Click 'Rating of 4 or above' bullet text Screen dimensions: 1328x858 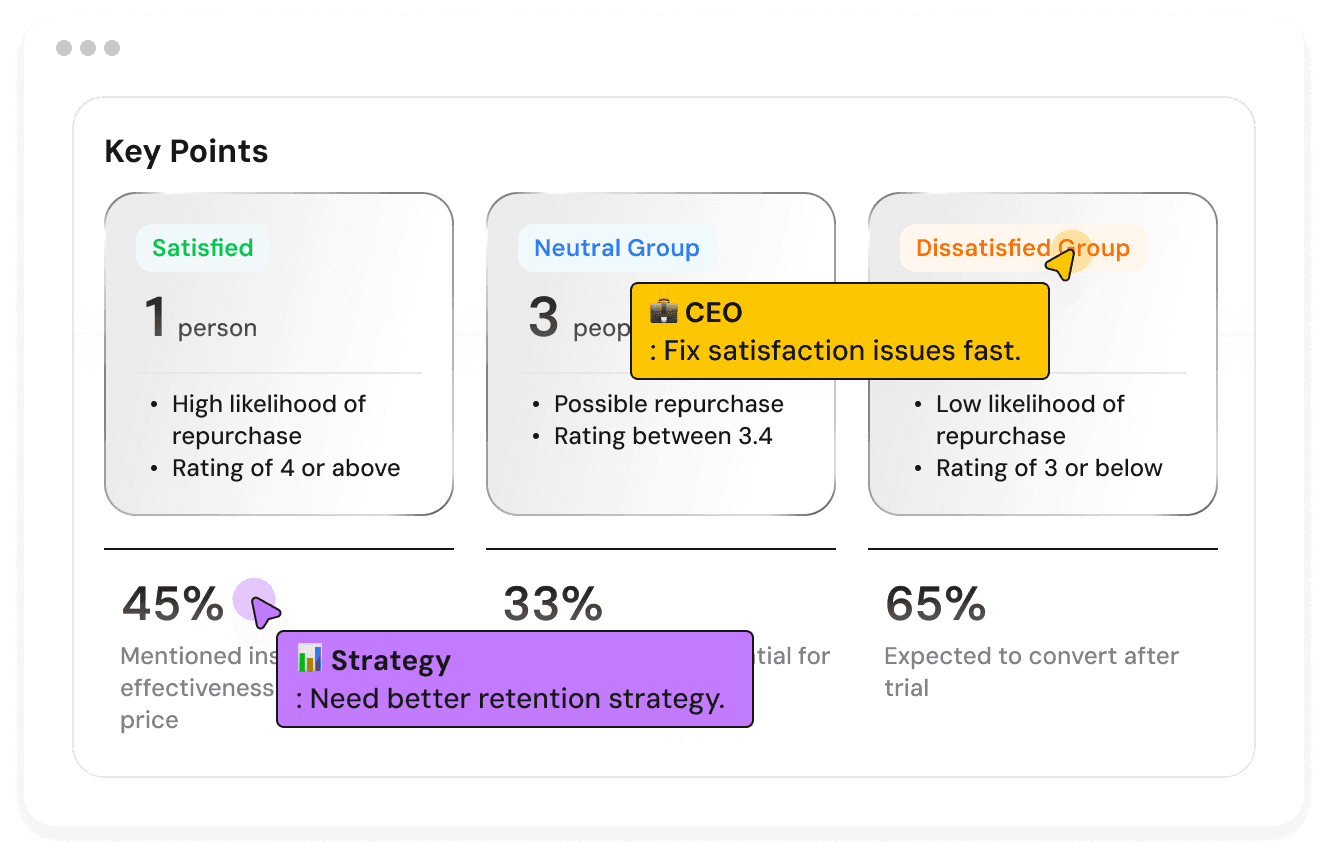pos(287,467)
